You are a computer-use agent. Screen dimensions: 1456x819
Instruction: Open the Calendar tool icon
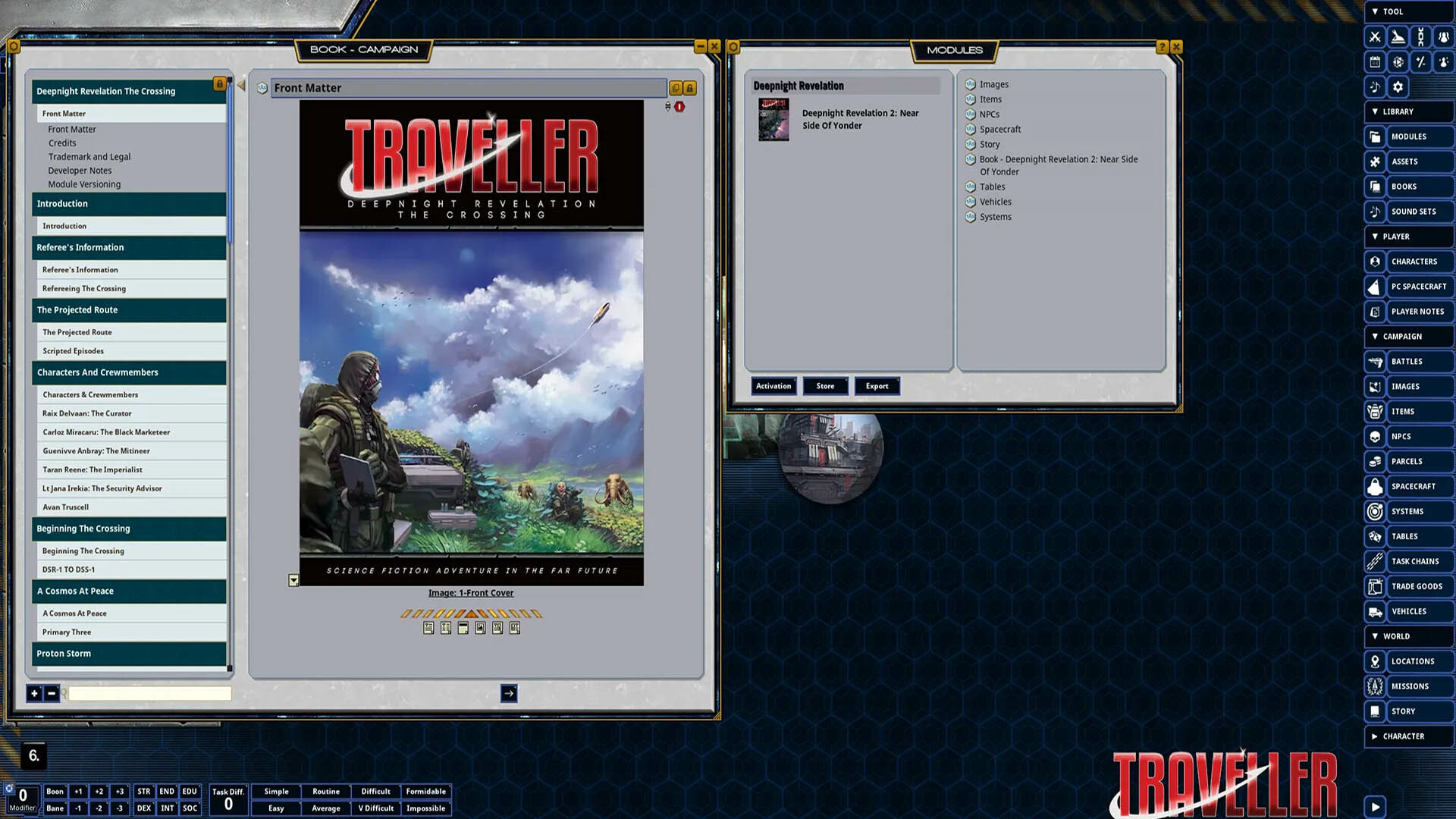1375,62
